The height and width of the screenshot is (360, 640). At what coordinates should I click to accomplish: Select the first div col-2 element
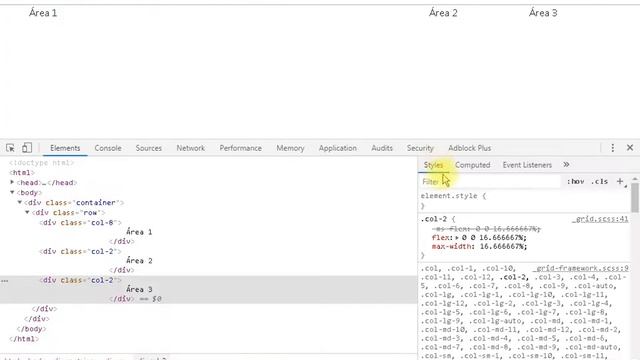(x=80, y=251)
